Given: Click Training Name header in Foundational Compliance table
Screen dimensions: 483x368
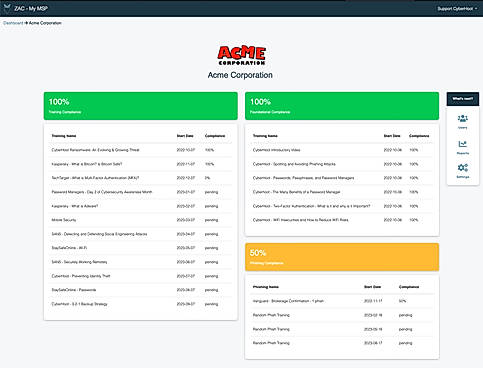Looking at the screenshot, I should [265, 136].
